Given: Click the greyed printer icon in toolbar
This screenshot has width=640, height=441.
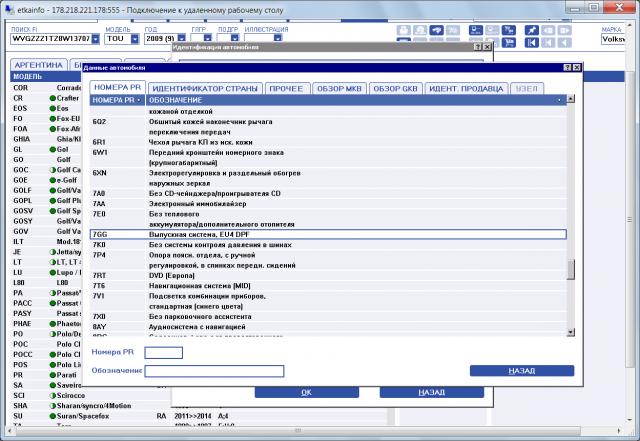Looking at the screenshot, I should (404, 31).
